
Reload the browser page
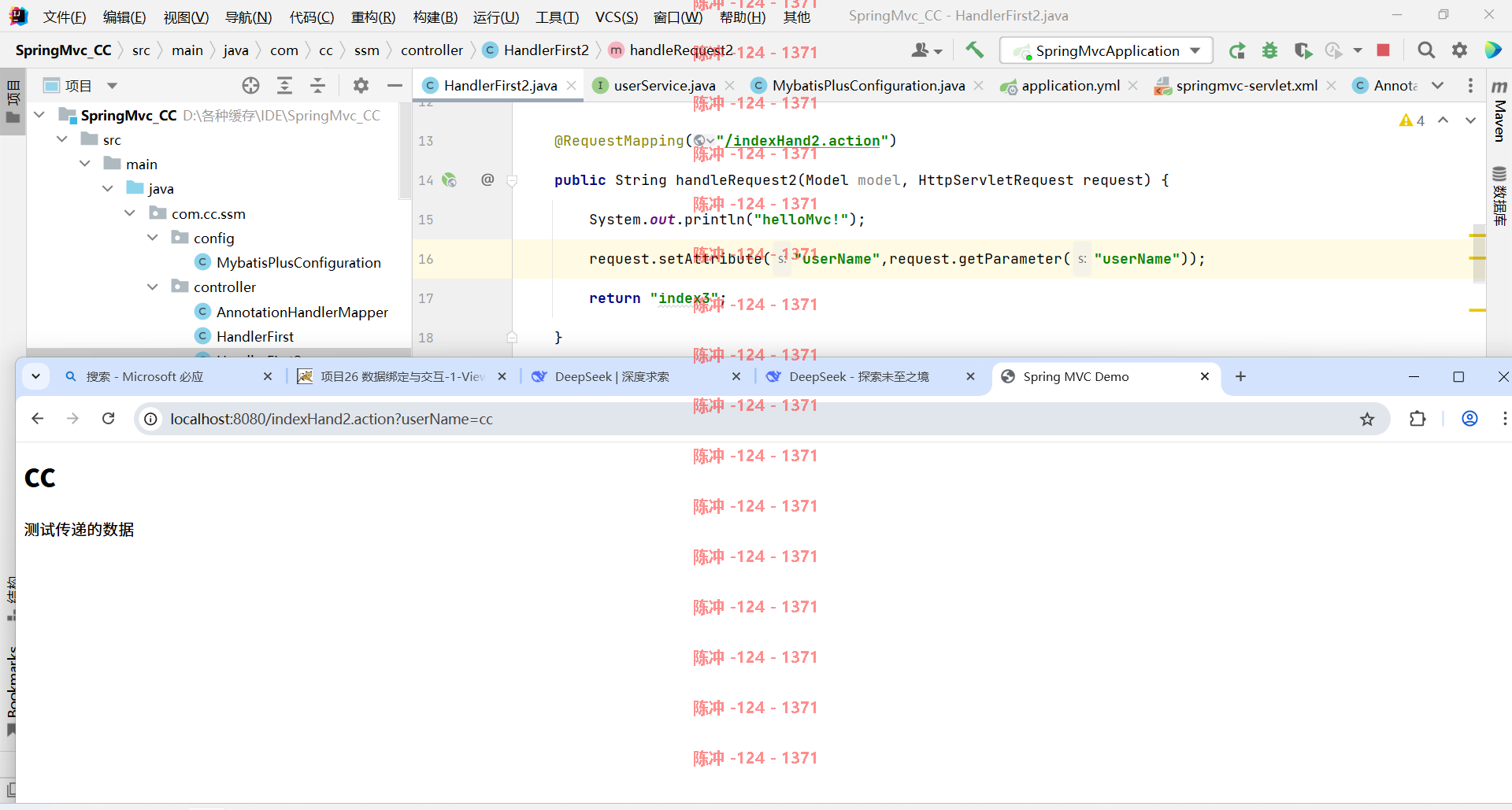pyautogui.click(x=109, y=419)
